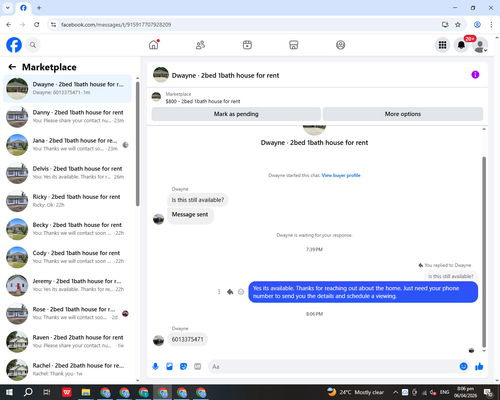Screen dimensions: 500x400
Task: Open the GIF picker icon
Action: click(x=198, y=367)
